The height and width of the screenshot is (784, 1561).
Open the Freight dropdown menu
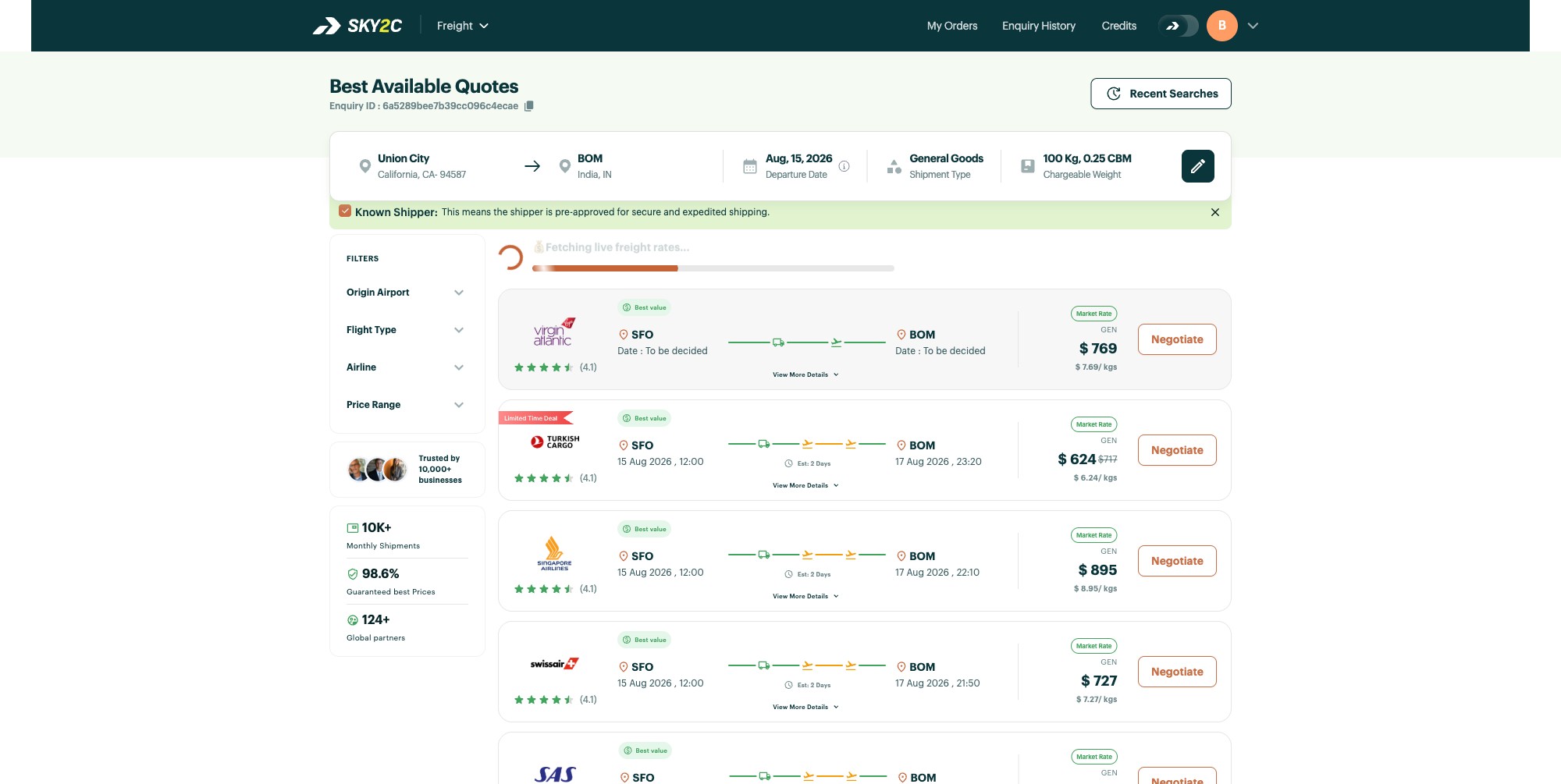tap(463, 26)
